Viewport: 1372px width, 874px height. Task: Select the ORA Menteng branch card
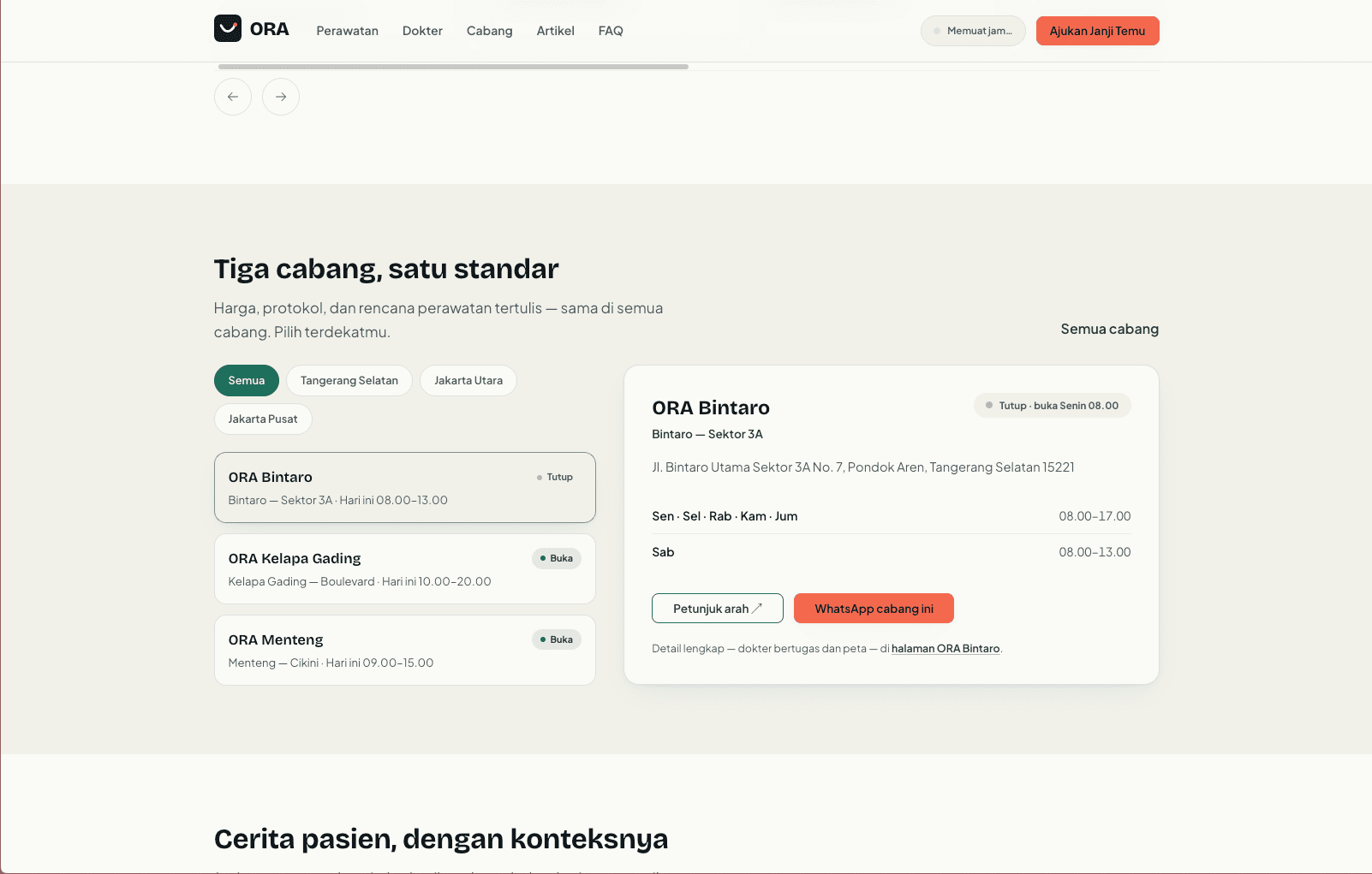(405, 651)
